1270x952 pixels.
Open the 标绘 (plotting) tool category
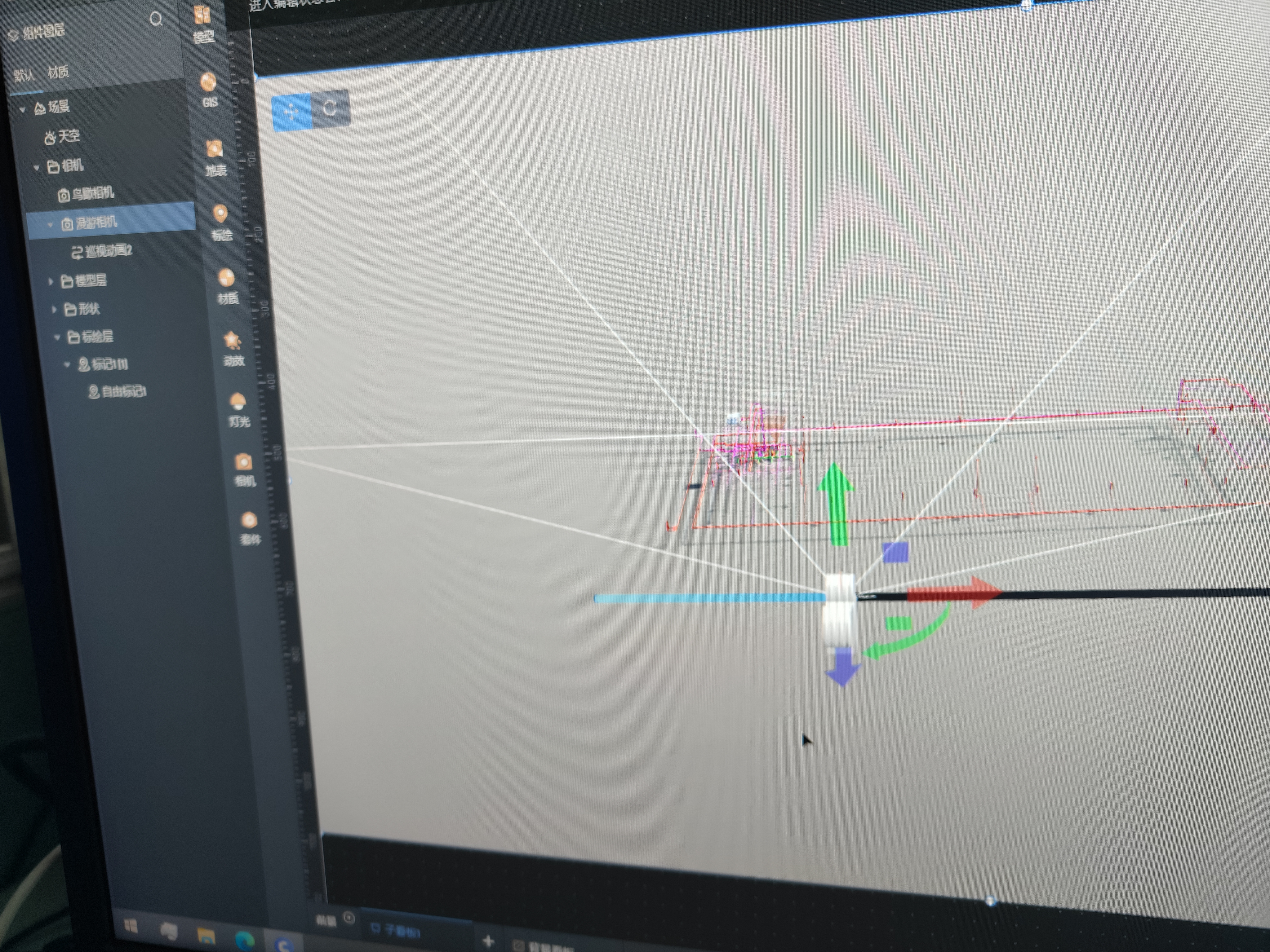point(221,222)
